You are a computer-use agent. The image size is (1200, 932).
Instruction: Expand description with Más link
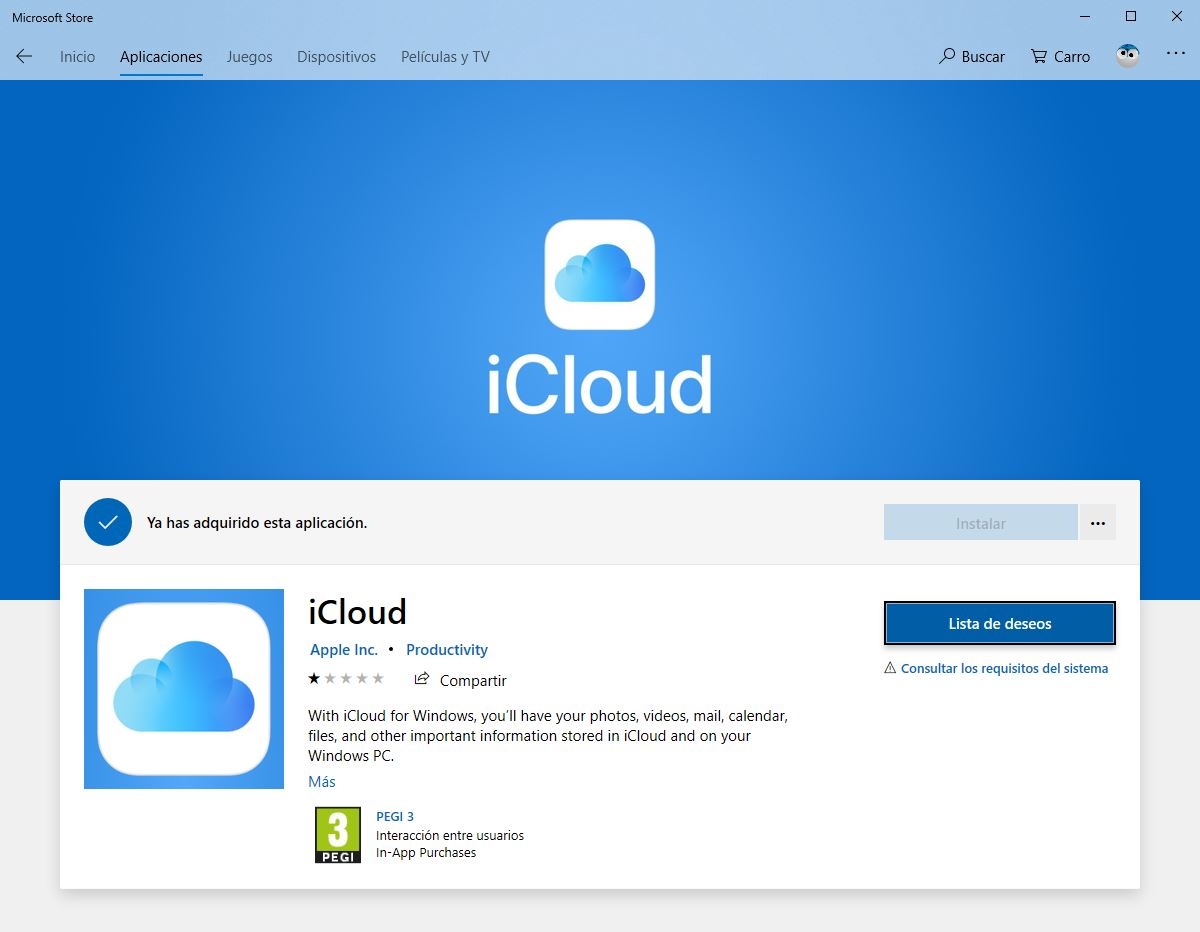(322, 781)
